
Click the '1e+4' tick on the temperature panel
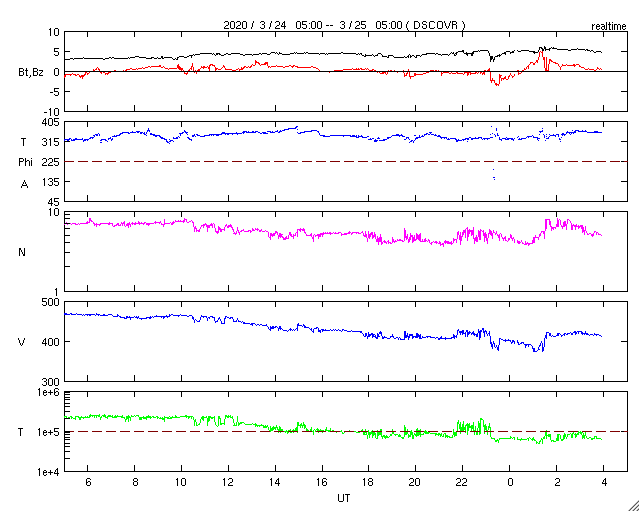49,472
